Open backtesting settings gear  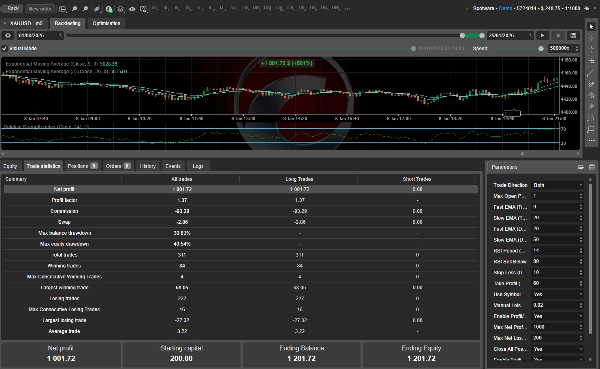8,35
